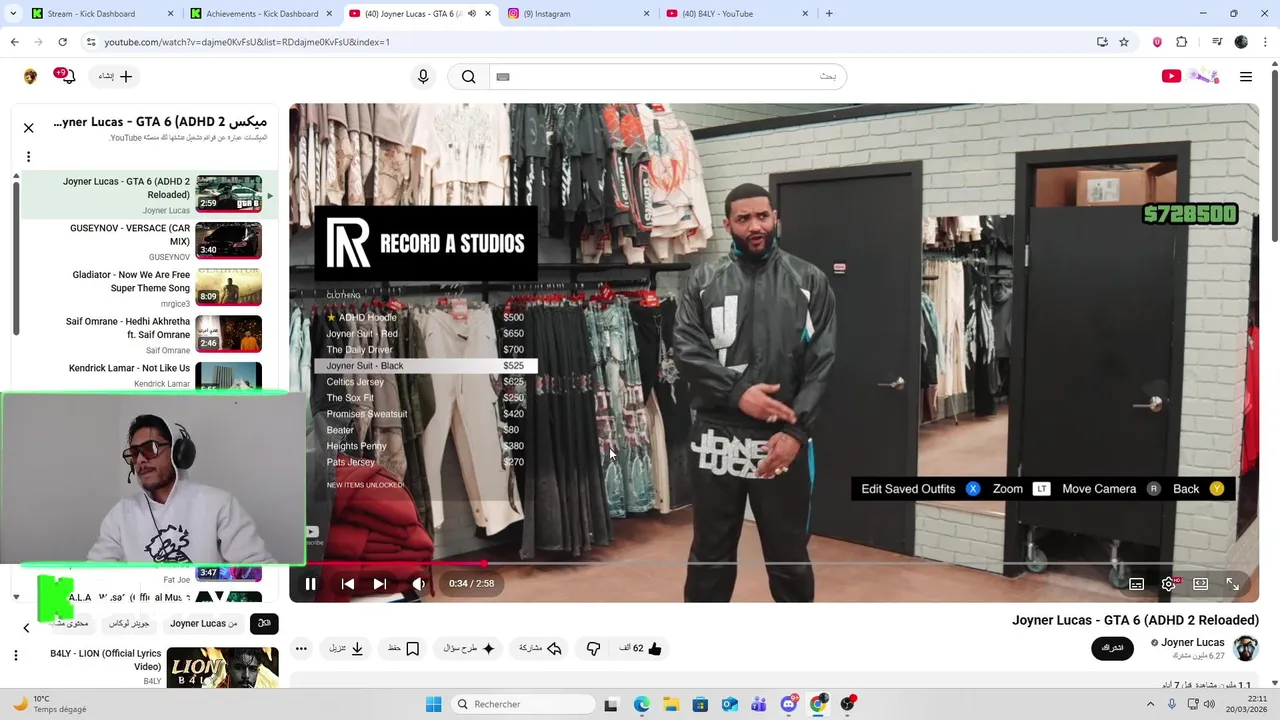
Task: Click the taskbar Rechercher search box
Action: pyautogui.click(x=521, y=705)
